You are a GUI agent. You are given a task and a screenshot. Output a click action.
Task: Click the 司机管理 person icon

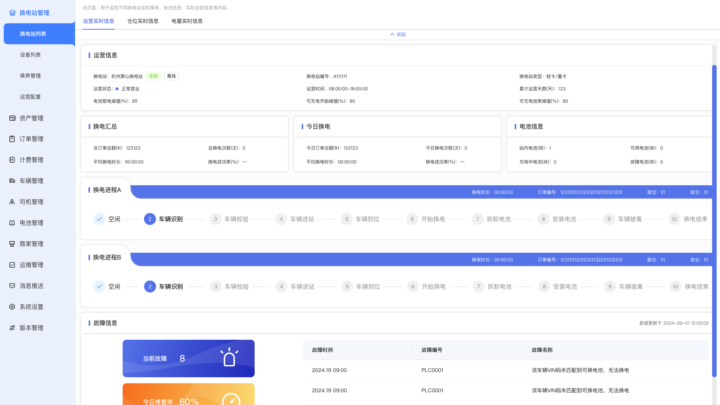click(11, 202)
